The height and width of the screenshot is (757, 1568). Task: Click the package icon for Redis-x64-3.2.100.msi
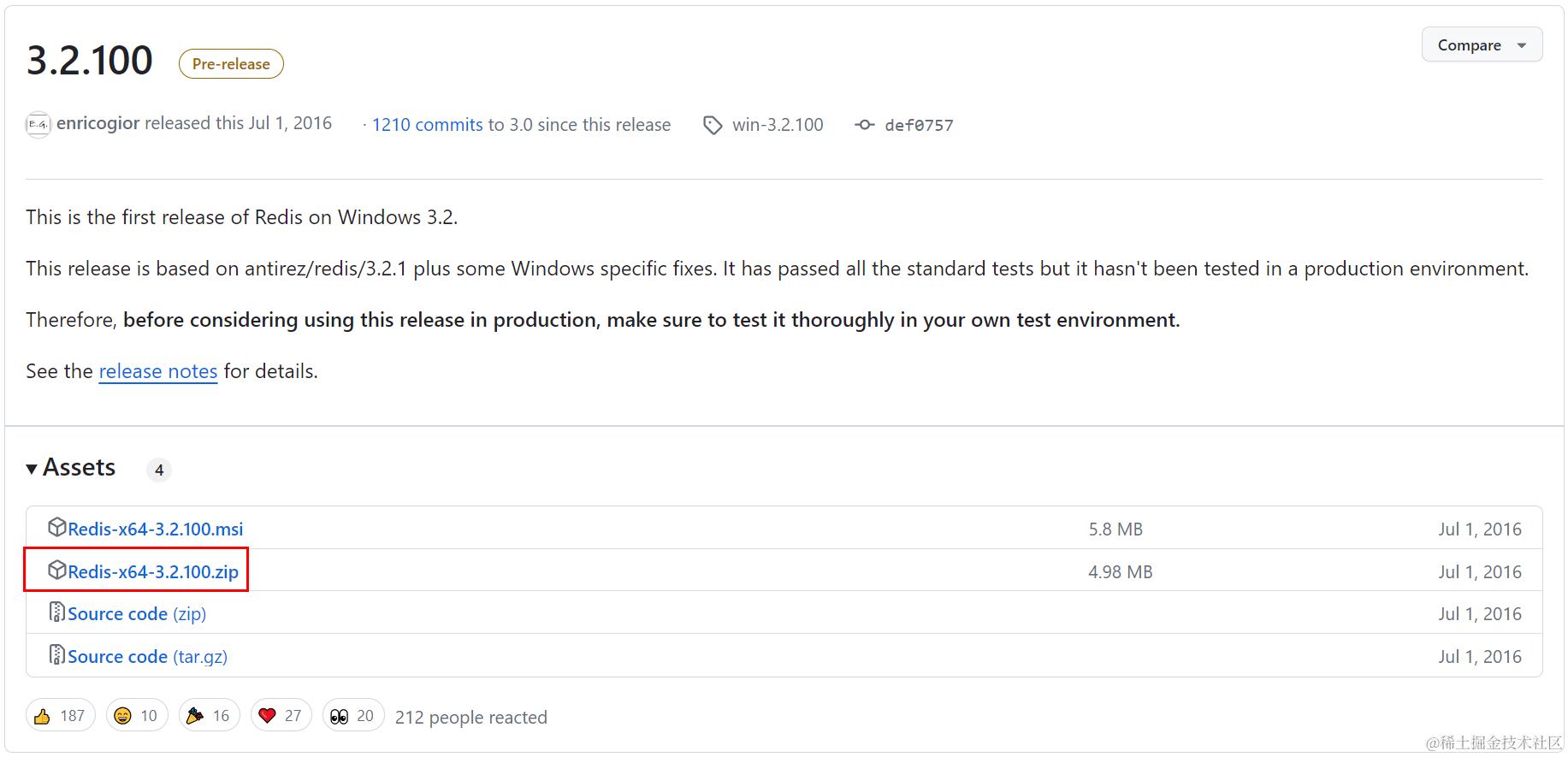(57, 527)
